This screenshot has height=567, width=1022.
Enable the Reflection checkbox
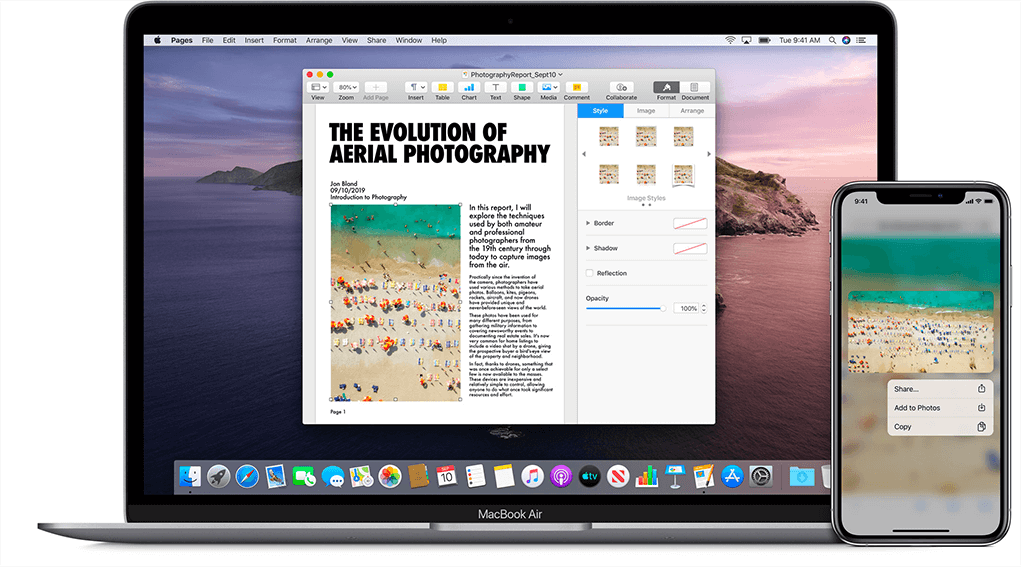(x=590, y=273)
